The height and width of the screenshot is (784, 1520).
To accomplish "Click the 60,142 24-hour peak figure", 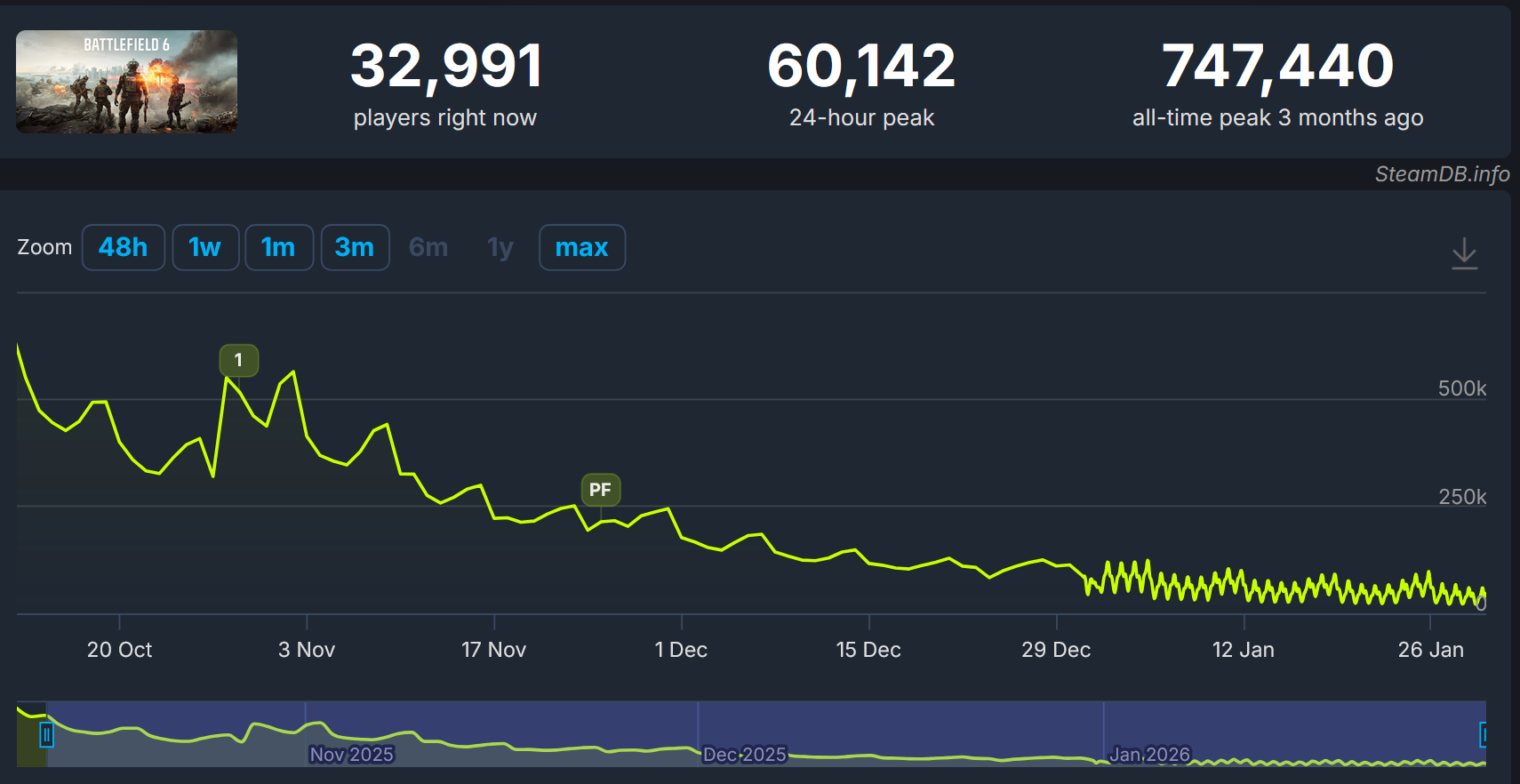I will 861,67.
